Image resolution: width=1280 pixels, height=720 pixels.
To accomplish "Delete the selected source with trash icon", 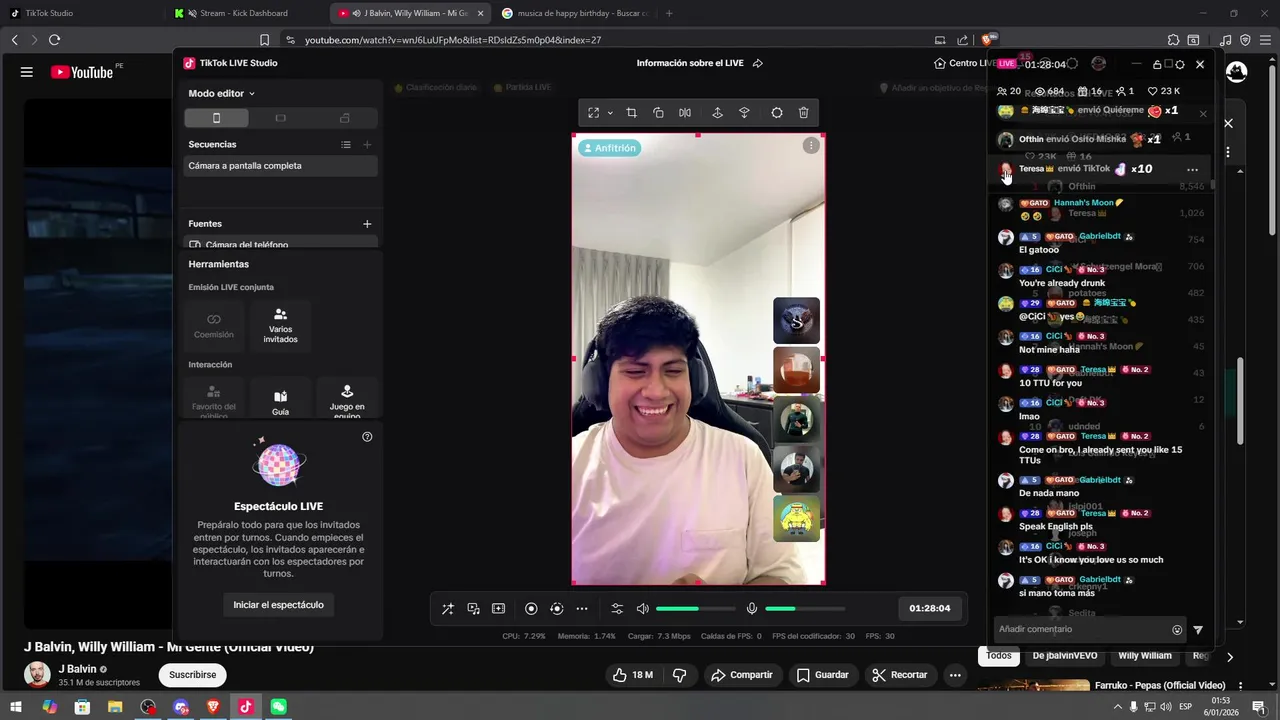I will click(803, 113).
